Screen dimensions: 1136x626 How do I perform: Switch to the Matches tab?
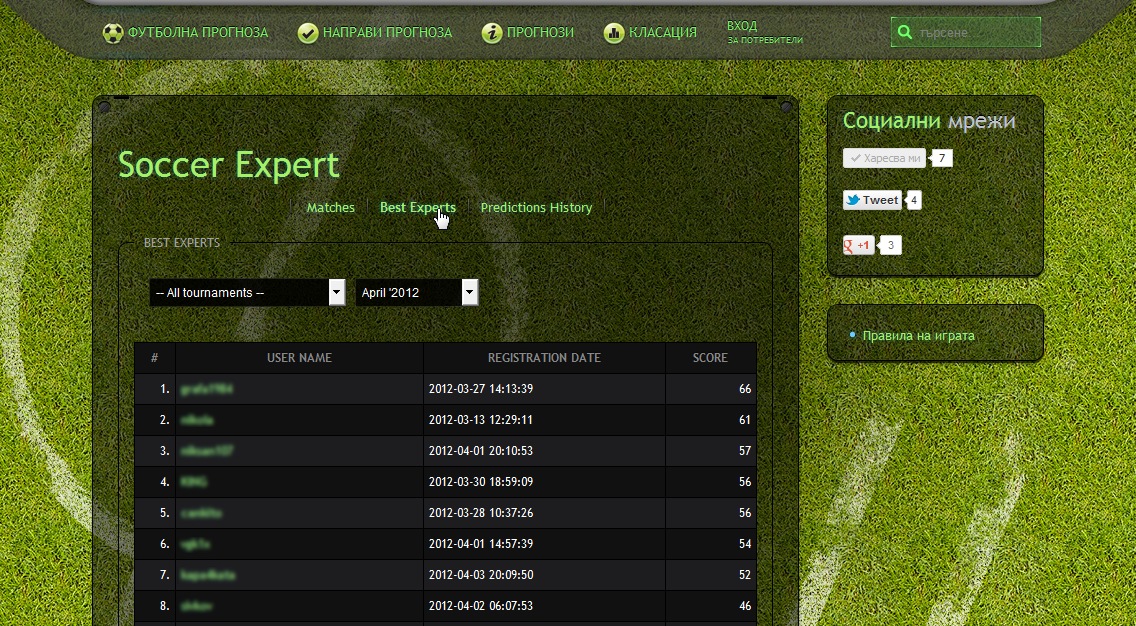tap(330, 208)
